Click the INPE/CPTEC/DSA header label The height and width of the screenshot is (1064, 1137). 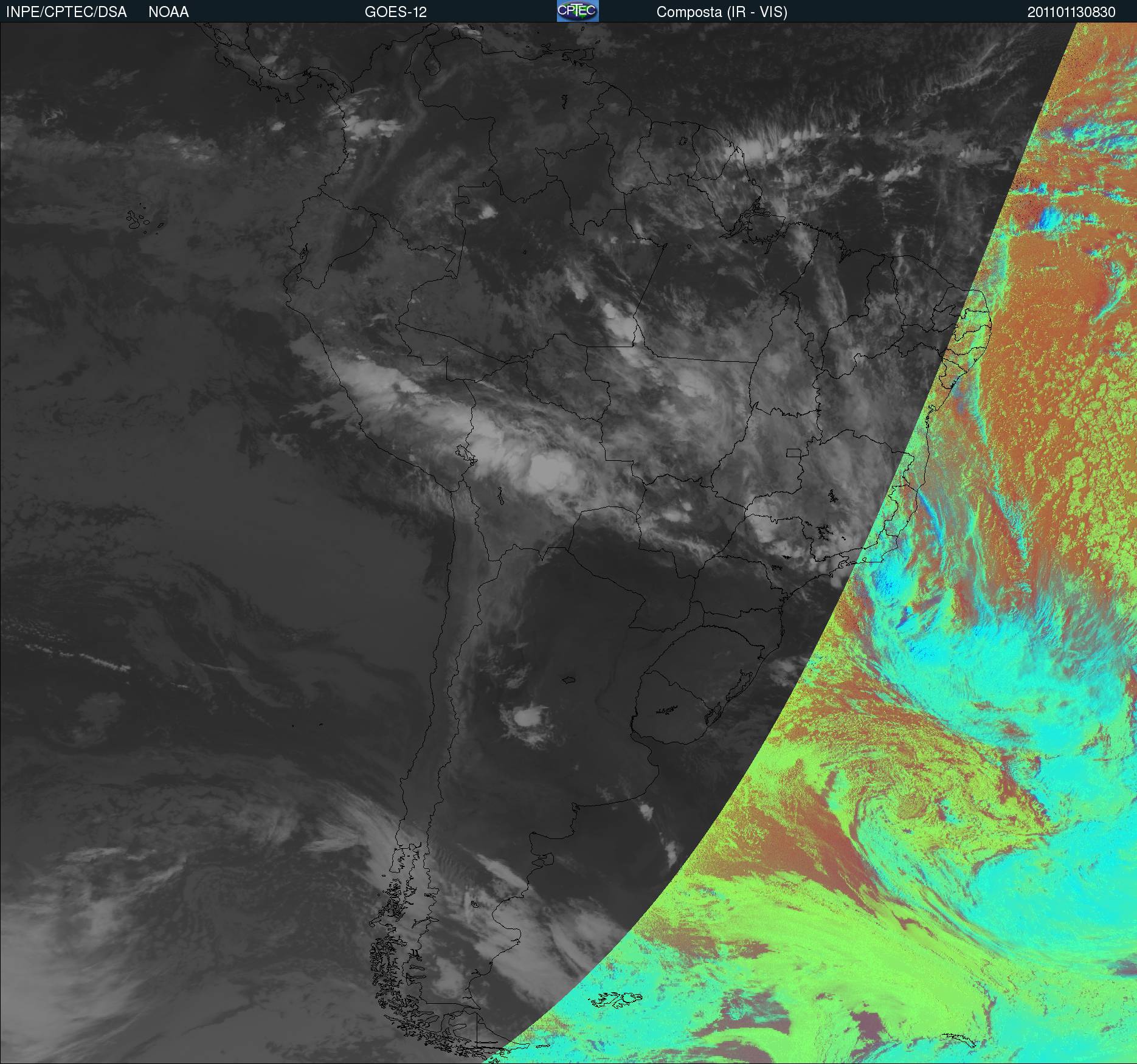[x=66, y=12]
